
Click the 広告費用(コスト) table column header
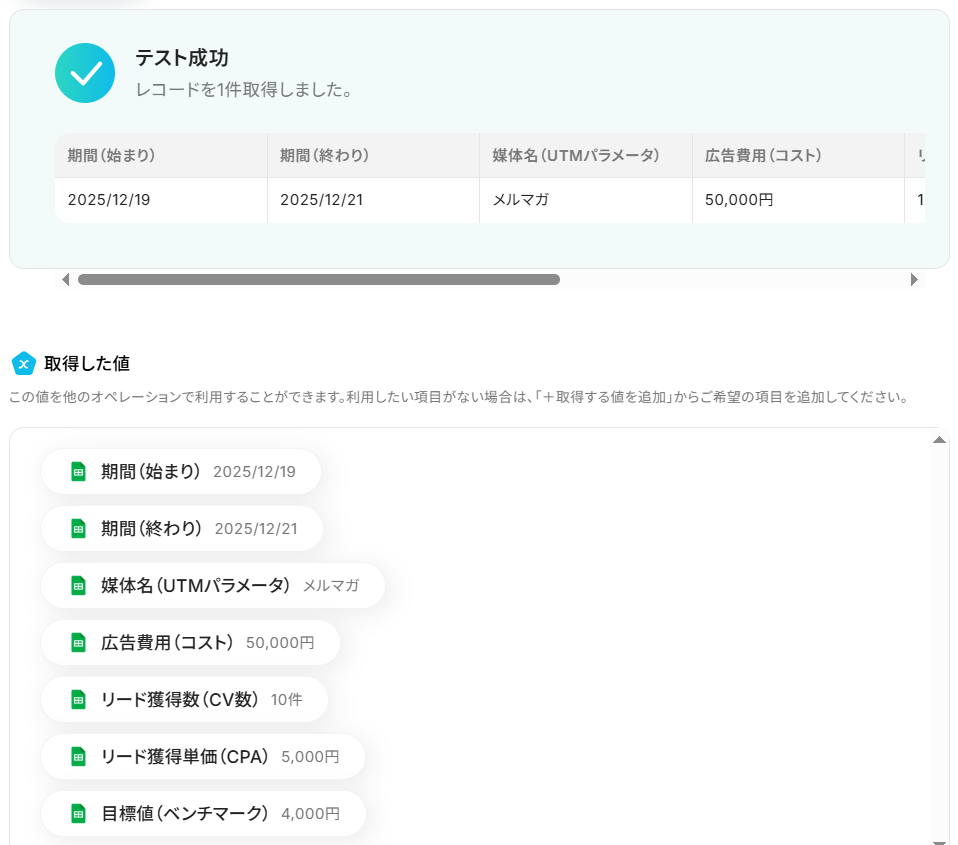(x=799, y=156)
